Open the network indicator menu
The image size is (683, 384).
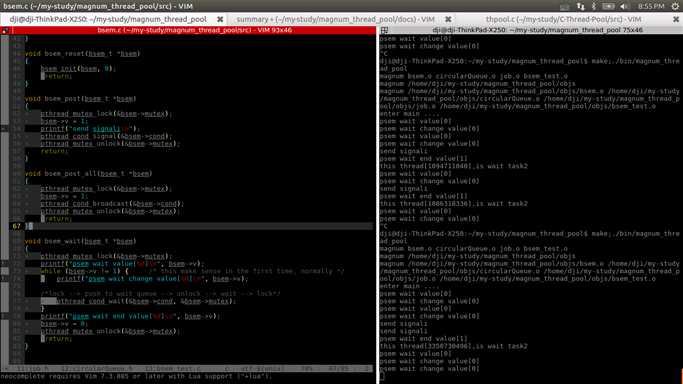pos(581,6)
